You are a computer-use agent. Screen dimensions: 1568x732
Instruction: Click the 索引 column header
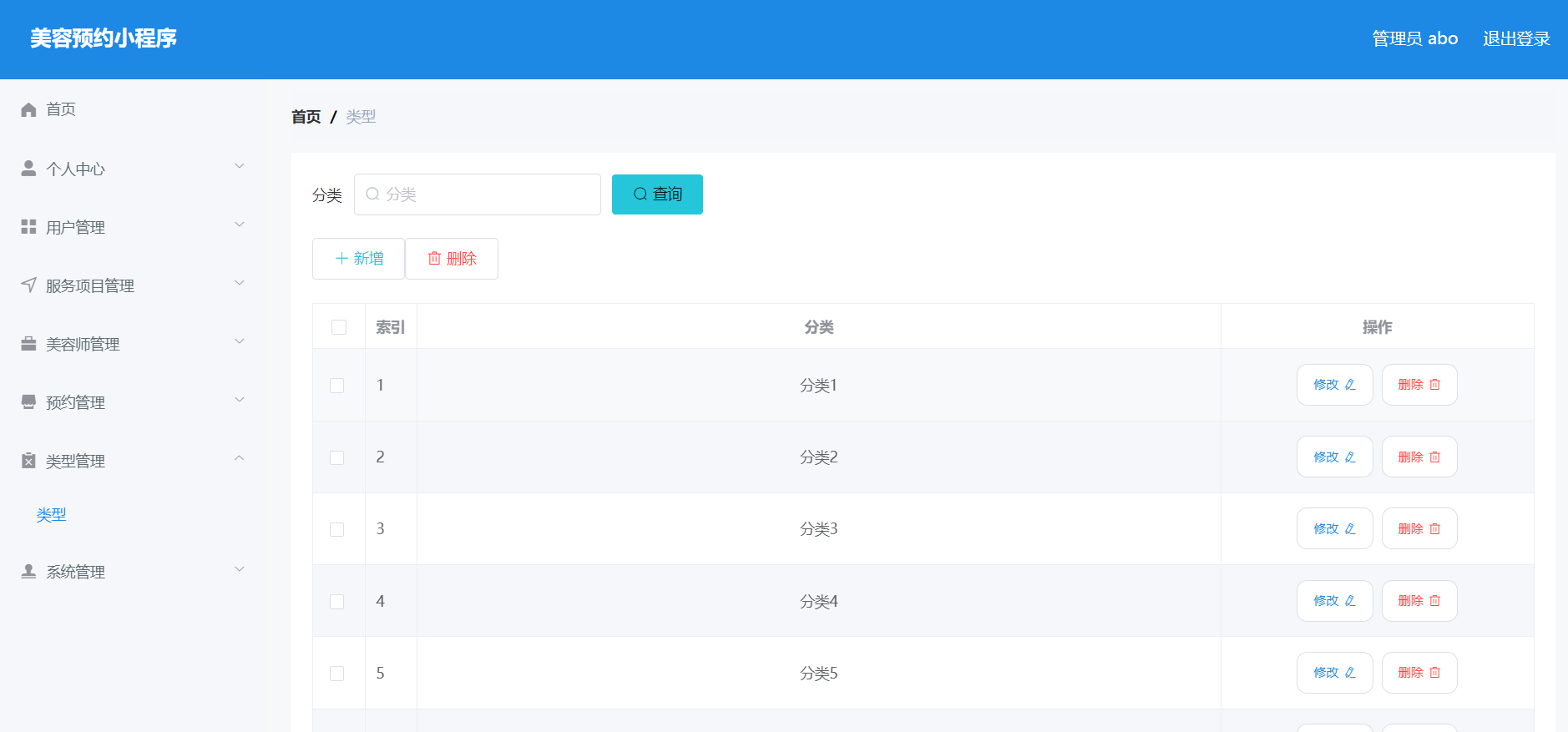click(x=391, y=327)
